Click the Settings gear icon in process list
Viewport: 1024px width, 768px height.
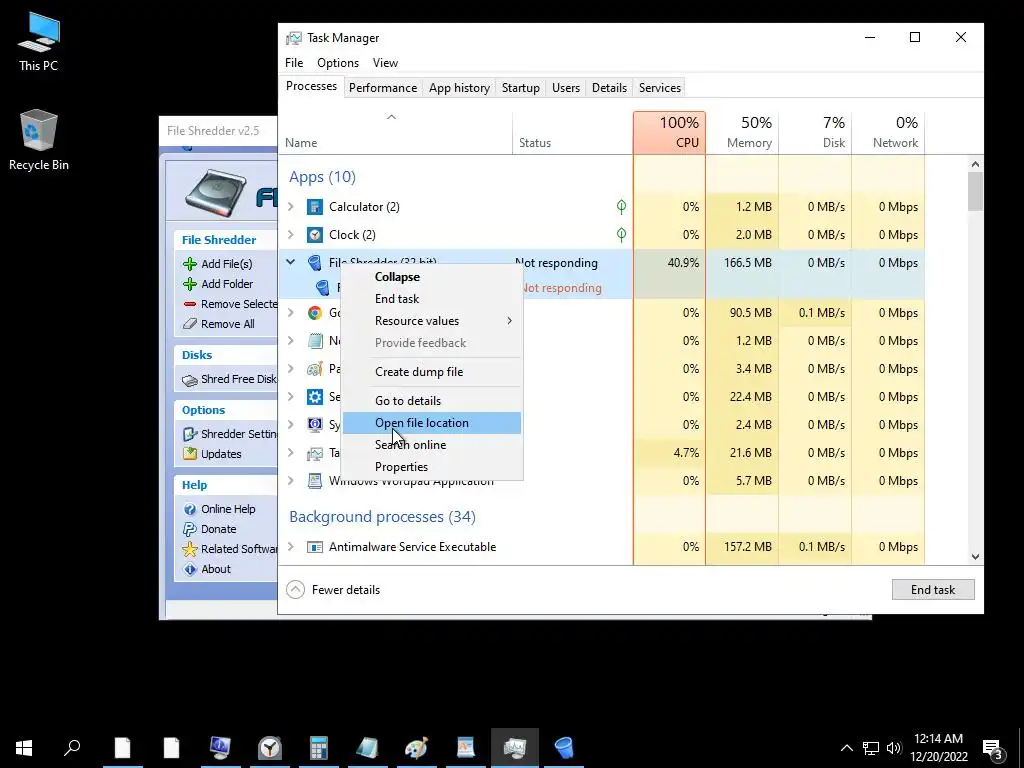315,397
